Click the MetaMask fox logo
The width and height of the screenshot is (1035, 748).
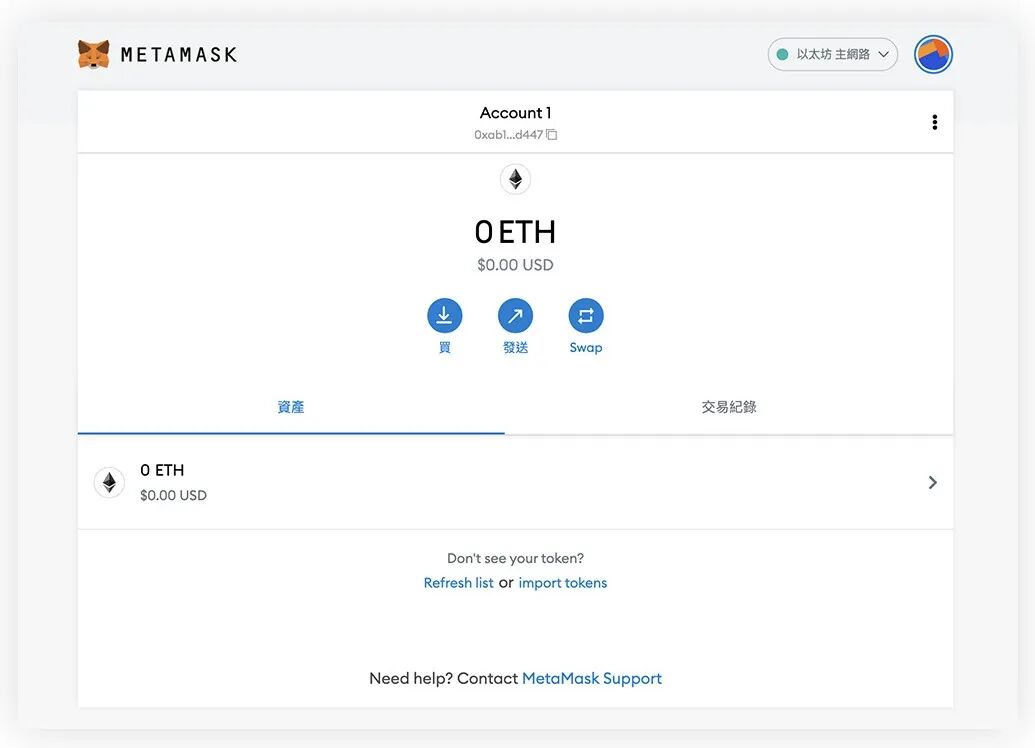(94, 54)
